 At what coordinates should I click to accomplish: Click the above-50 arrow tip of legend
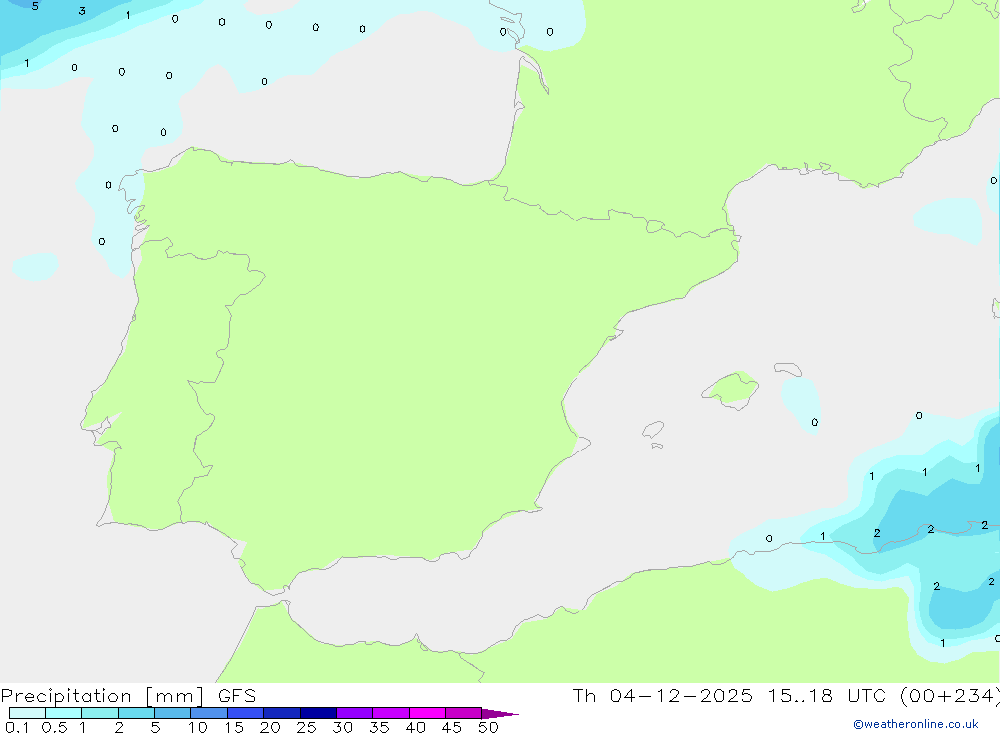pos(499,713)
